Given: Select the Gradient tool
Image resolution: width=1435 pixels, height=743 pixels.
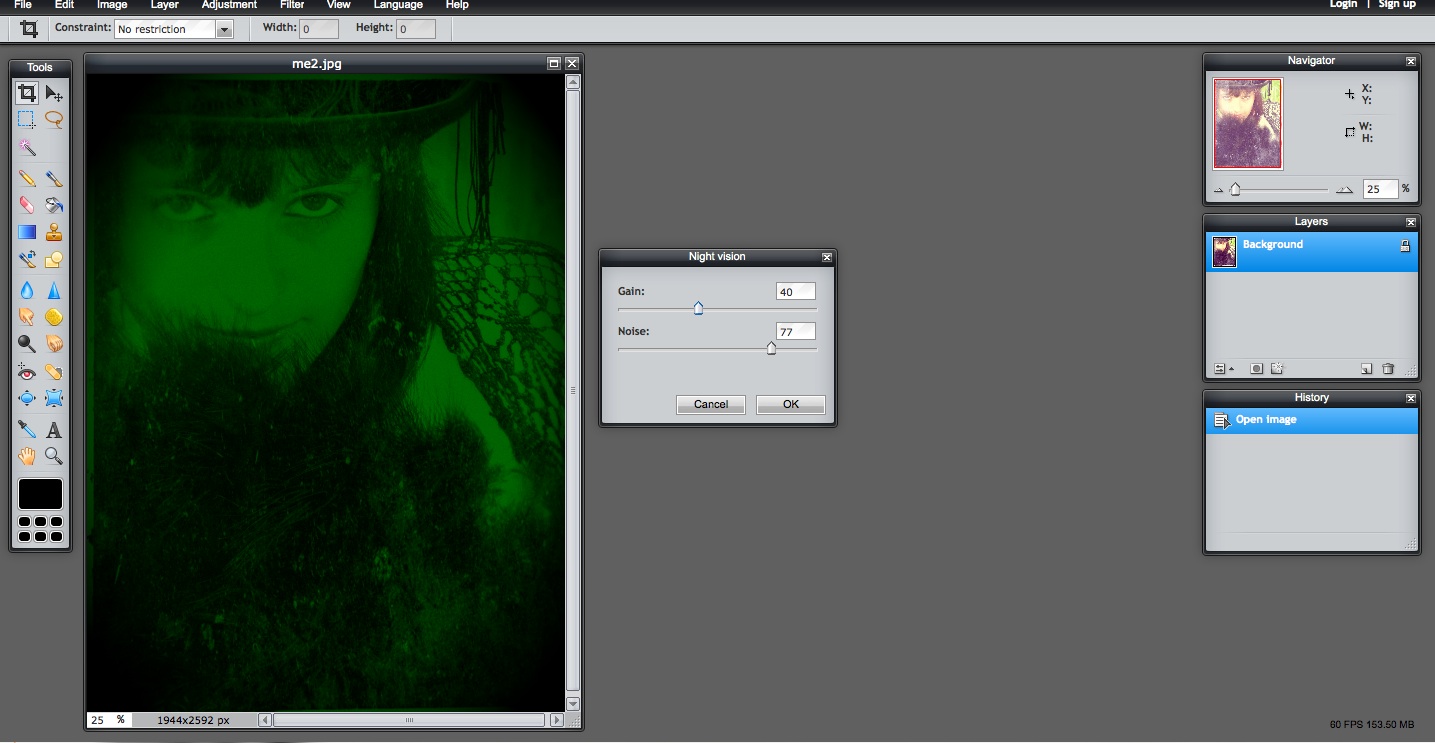Looking at the screenshot, I should 27,232.
